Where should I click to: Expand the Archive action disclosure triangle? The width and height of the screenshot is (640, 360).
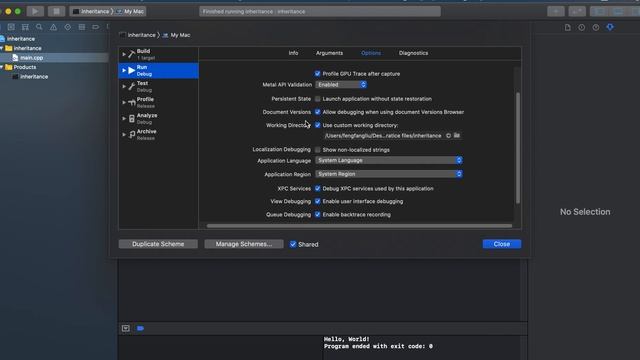pyautogui.click(x=124, y=134)
